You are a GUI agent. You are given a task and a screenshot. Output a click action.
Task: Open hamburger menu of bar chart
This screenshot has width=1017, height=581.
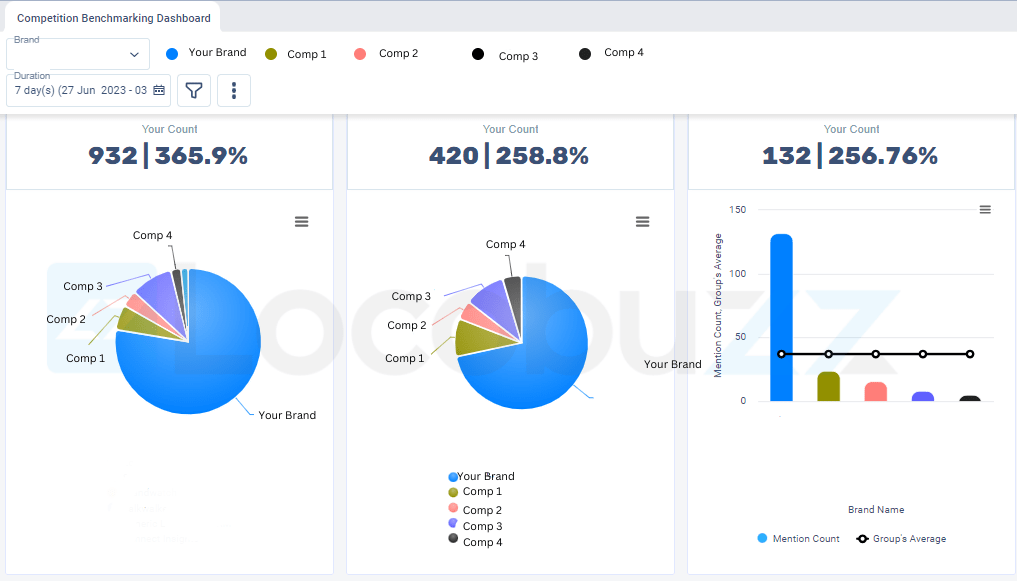[985, 209]
